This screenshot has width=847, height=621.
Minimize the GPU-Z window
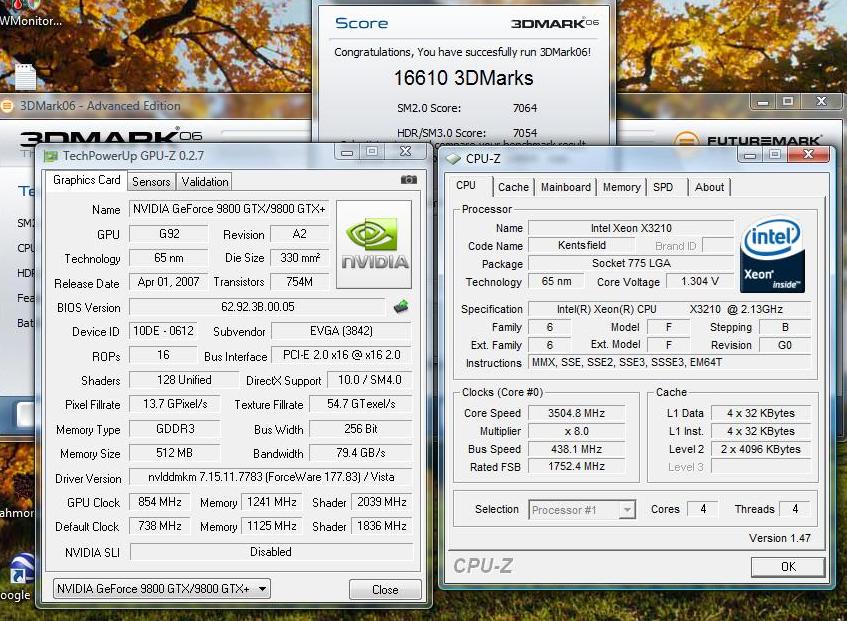pyautogui.click(x=347, y=152)
